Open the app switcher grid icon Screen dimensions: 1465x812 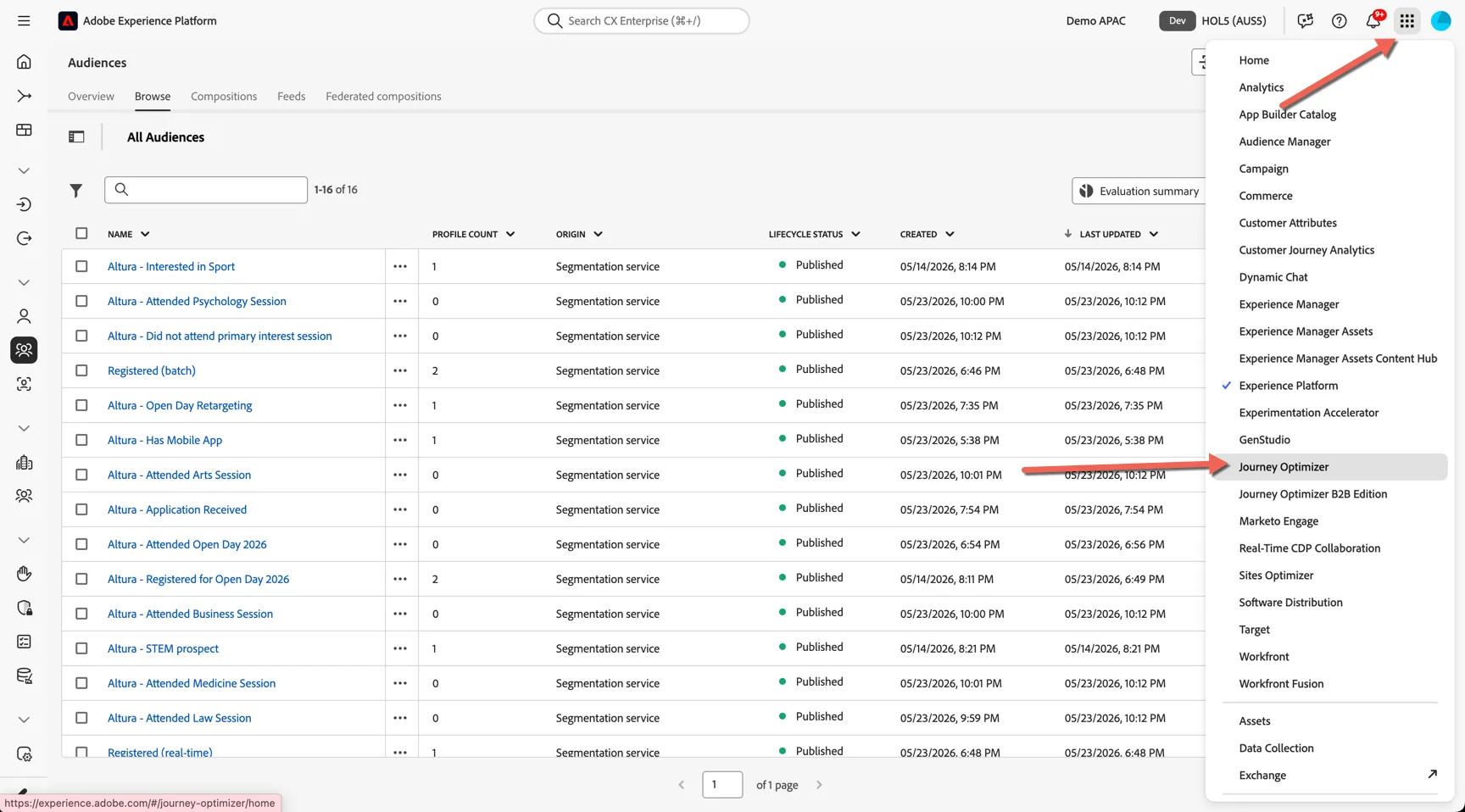click(x=1407, y=21)
